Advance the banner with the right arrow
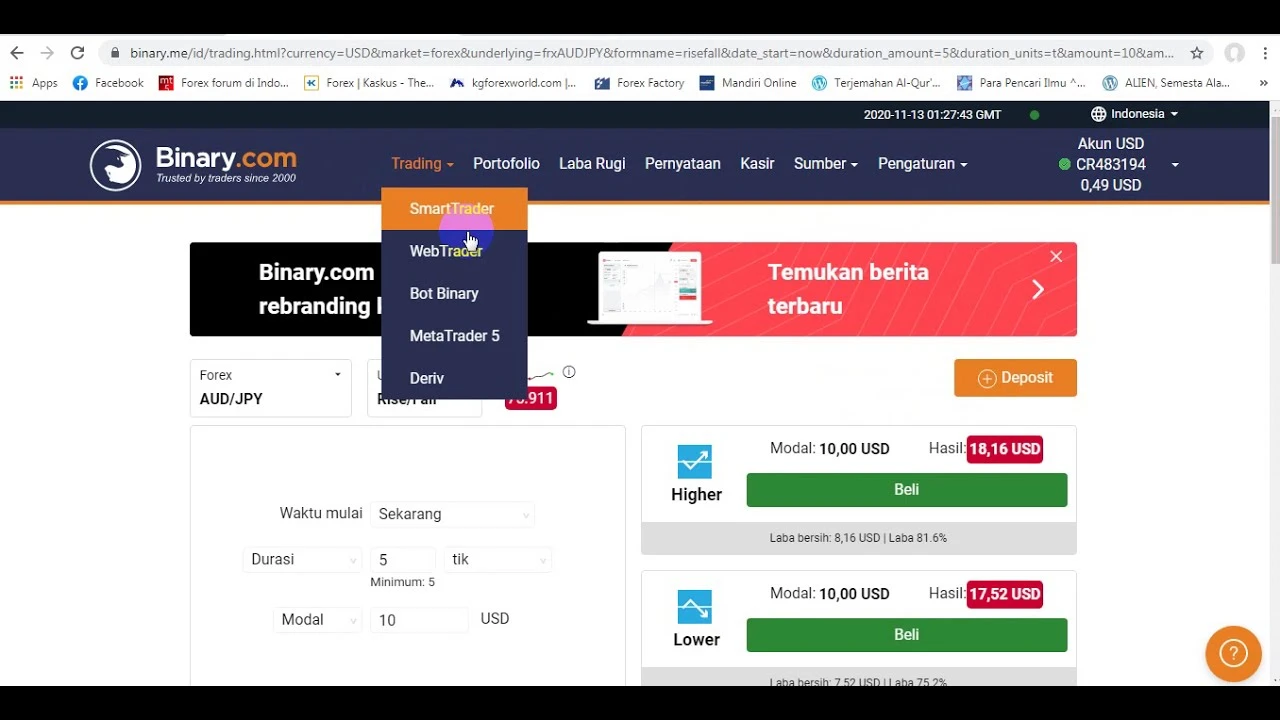This screenshot has height=720, width=1280. [1038, 290]
